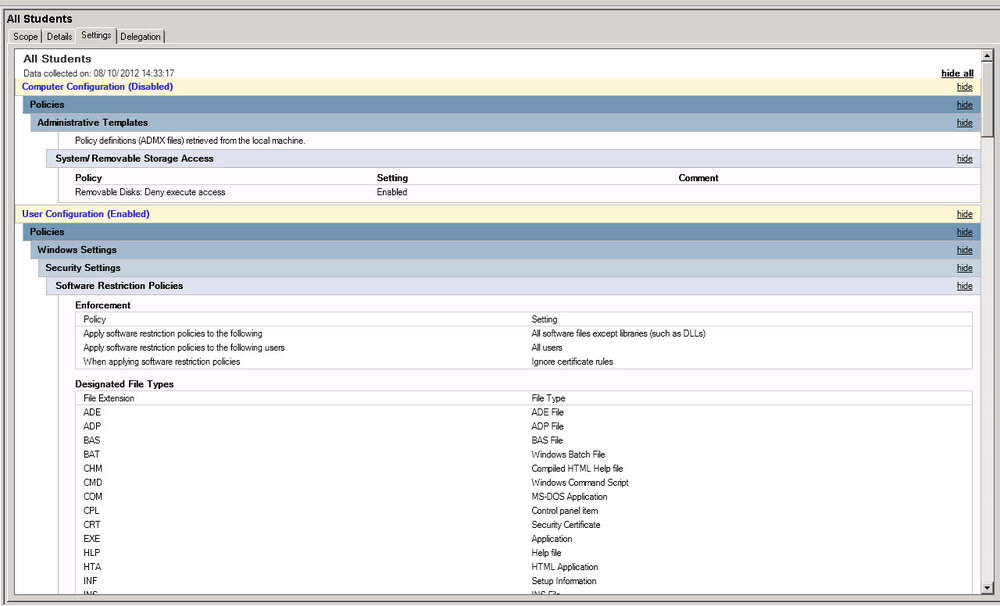Collapse Software Restriction Policies section

click(964, 286)
